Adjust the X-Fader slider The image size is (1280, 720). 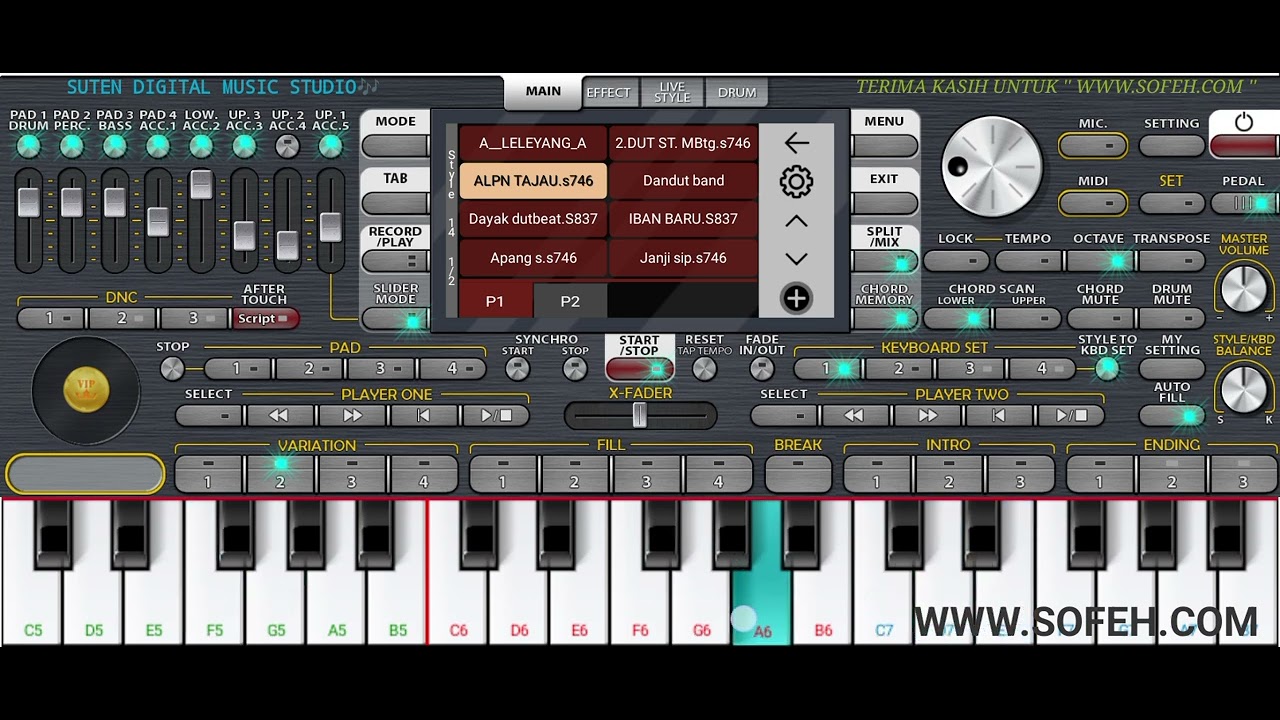pos(640,415)
